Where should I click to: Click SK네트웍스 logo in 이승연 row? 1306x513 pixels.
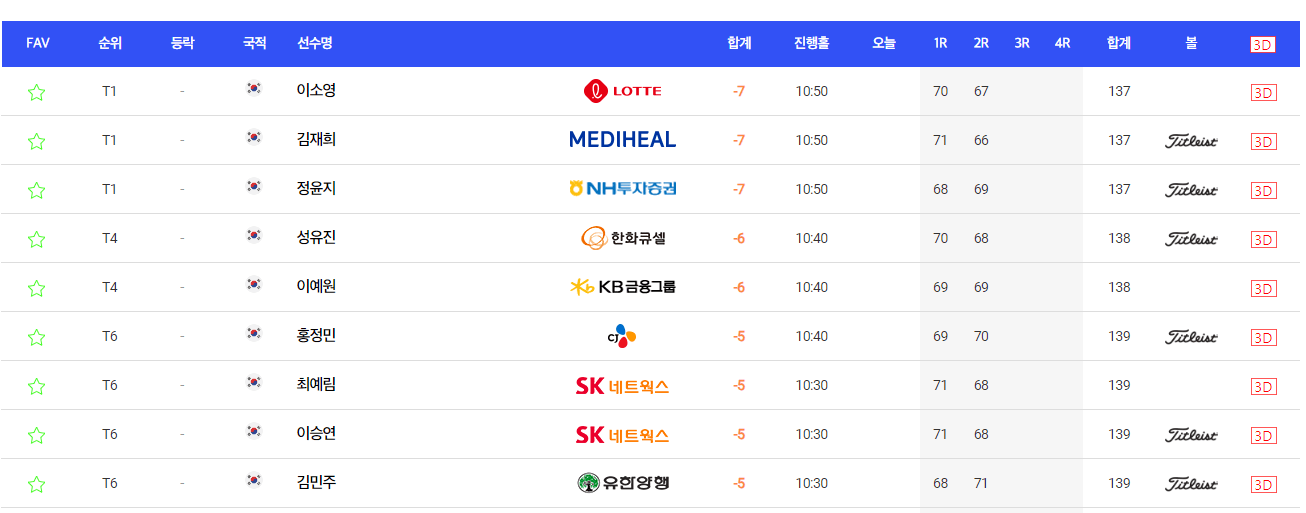pyautogui.click(x=622, y=434)
